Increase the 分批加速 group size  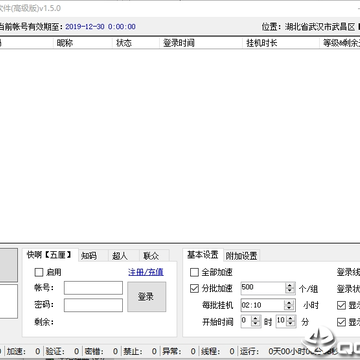(x=290, y=286)
